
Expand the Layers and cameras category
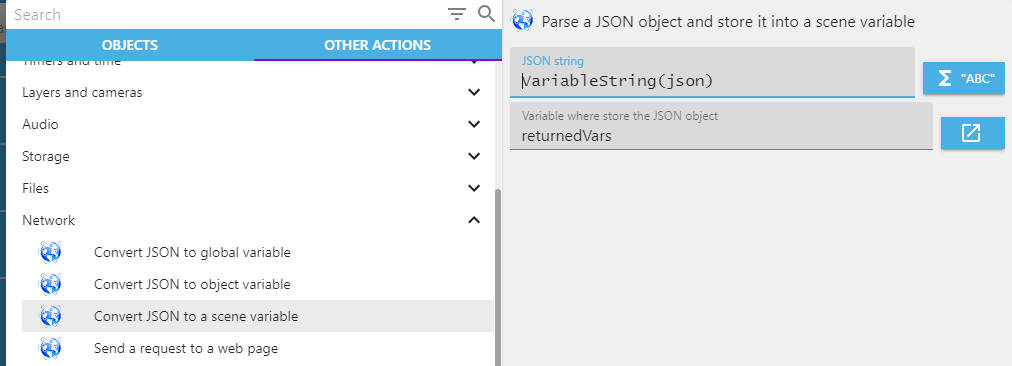474,92
